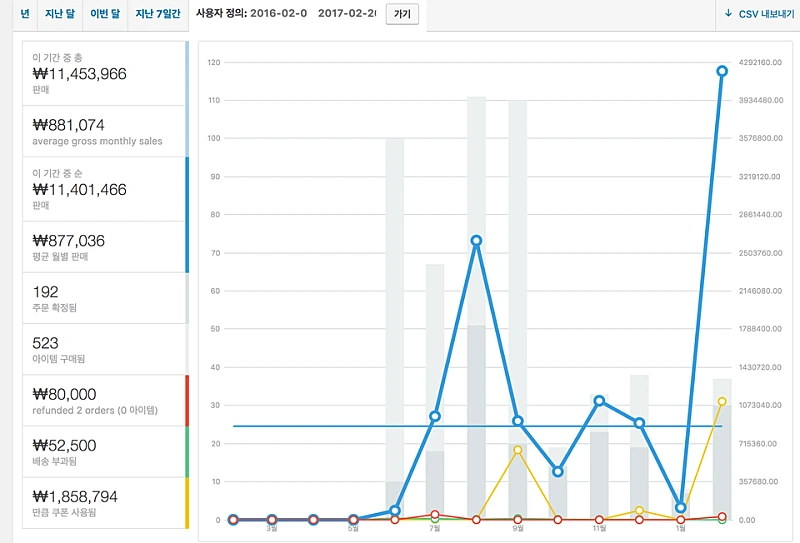This screenshot has width=800, height=543.
Task: Highlight the ₩877,036 평균 월별 판매 series
Action: click(x=105, y=247)
